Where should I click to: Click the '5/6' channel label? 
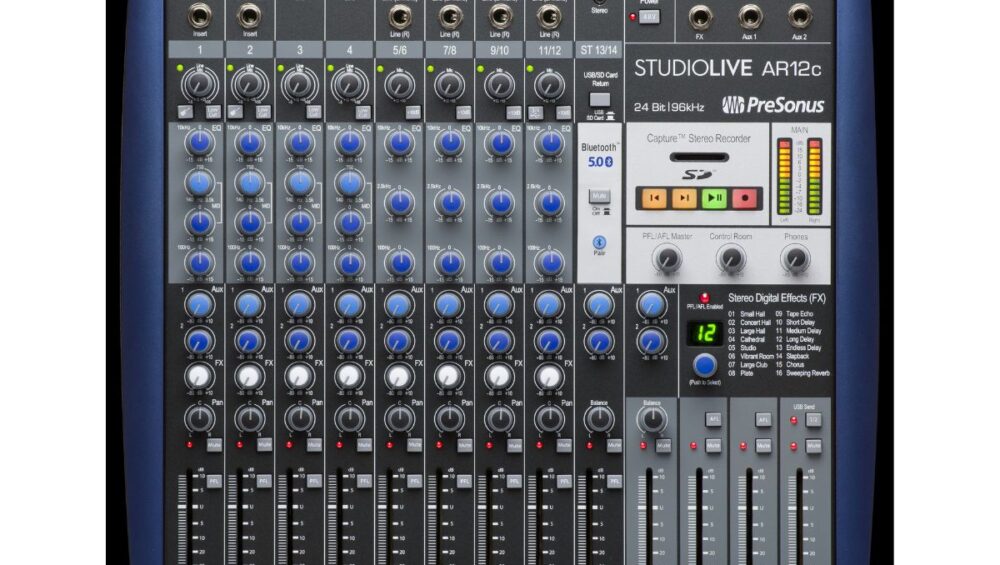point(399,50)
